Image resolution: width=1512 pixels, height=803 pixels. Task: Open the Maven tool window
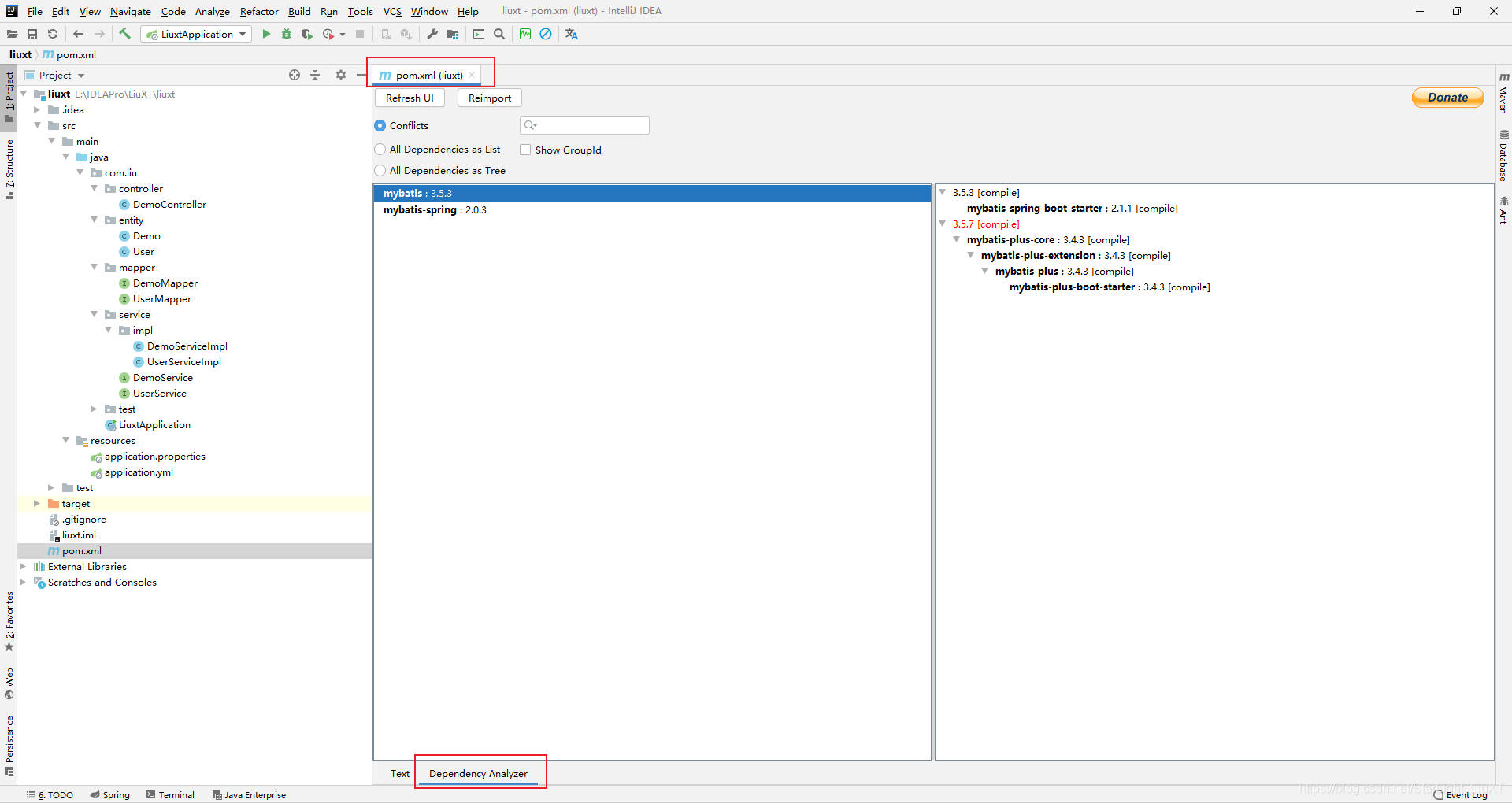coord(1503,93)
